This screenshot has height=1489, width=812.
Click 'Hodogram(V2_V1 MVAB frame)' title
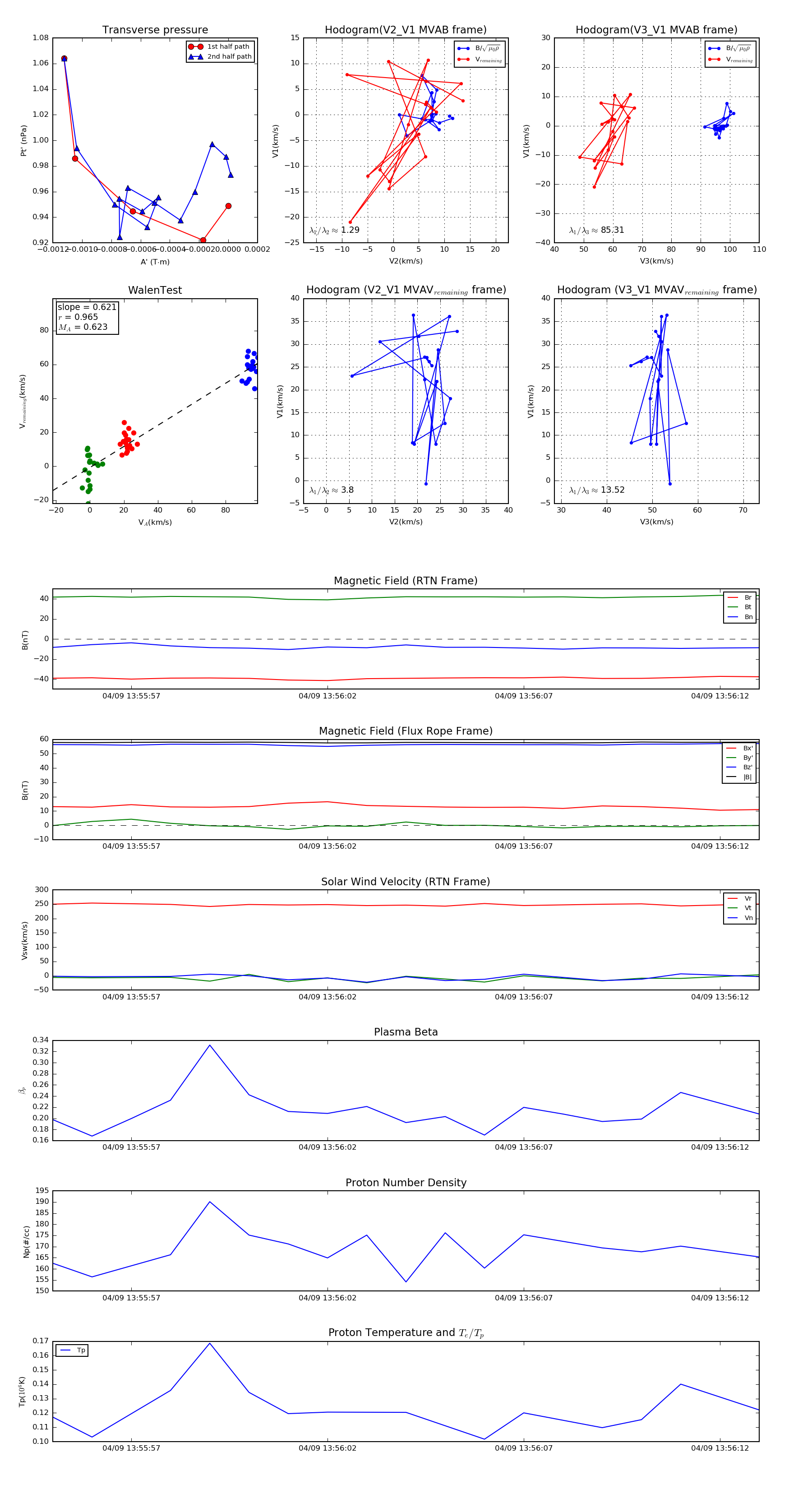tap(406, 30)
